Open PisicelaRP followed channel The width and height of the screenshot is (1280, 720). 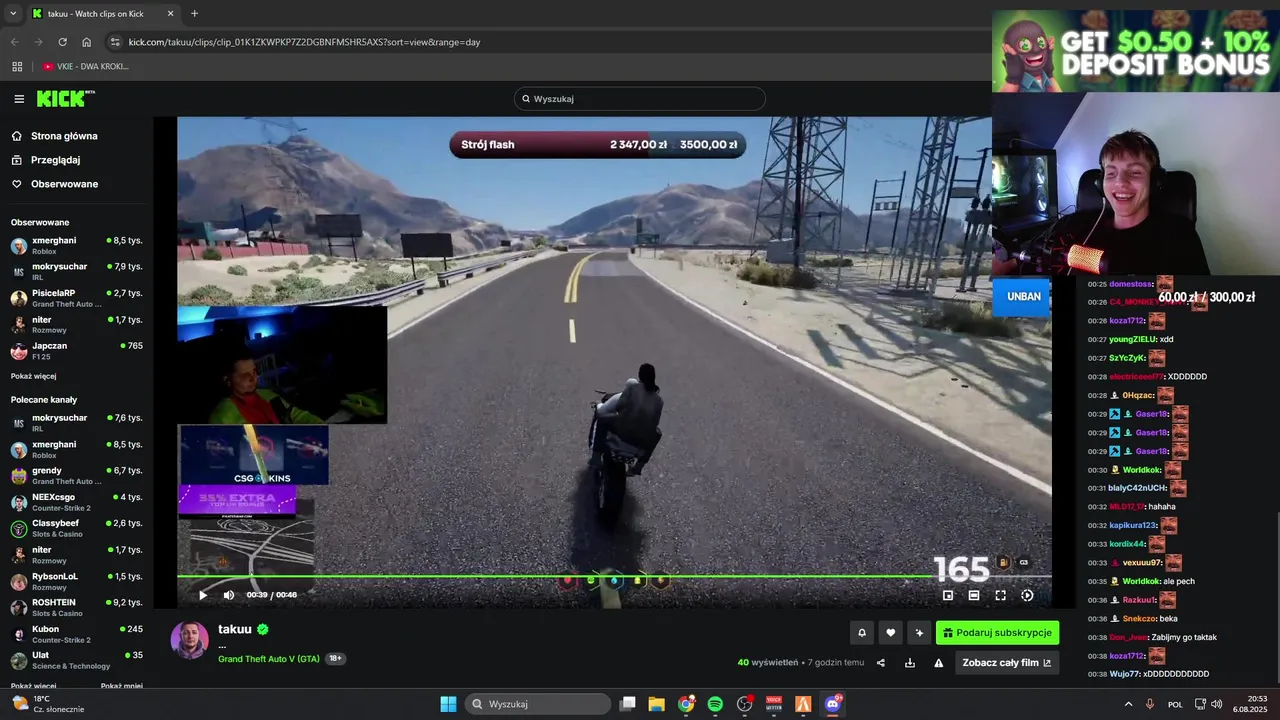point(76,298)
